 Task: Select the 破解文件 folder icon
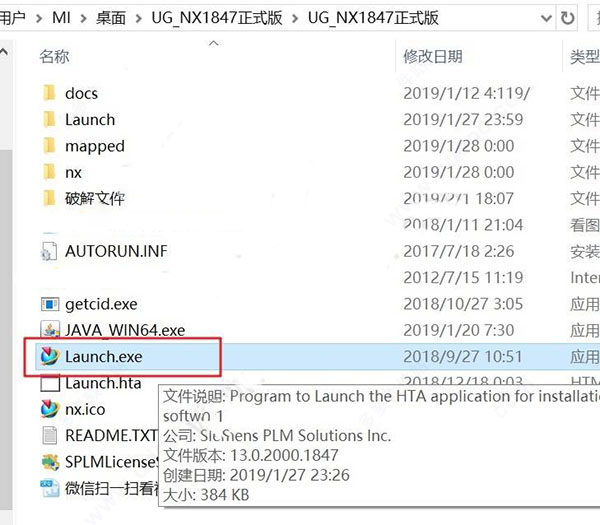pyautogui.click(x=49, y=198)
